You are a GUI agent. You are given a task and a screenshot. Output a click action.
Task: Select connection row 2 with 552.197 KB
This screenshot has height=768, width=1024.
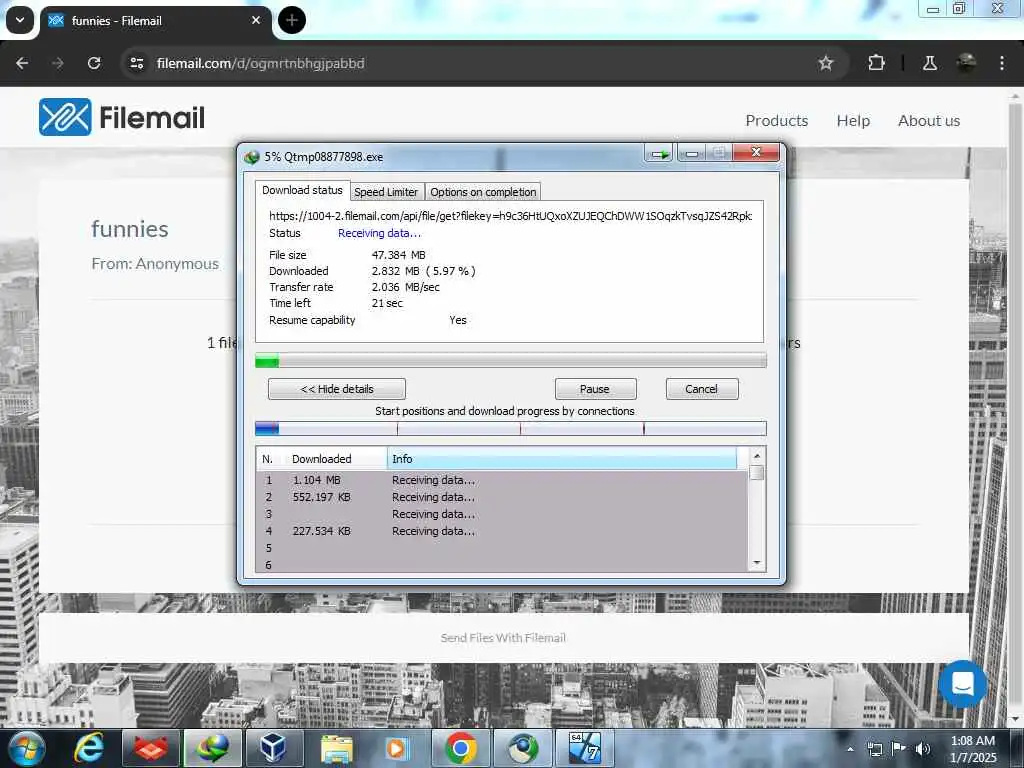coord(502,497)
